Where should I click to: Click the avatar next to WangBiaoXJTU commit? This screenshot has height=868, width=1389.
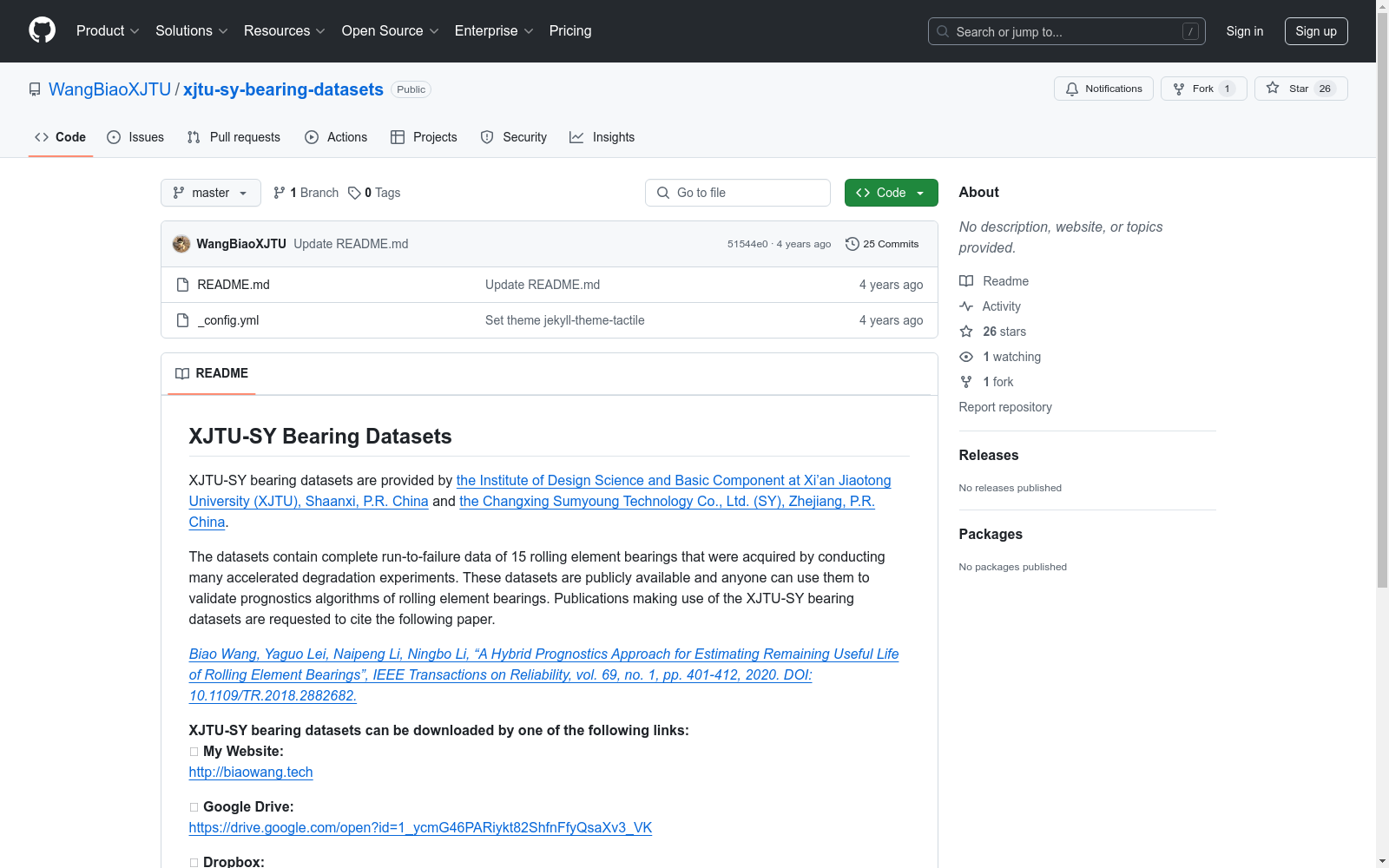click(181, 244)
